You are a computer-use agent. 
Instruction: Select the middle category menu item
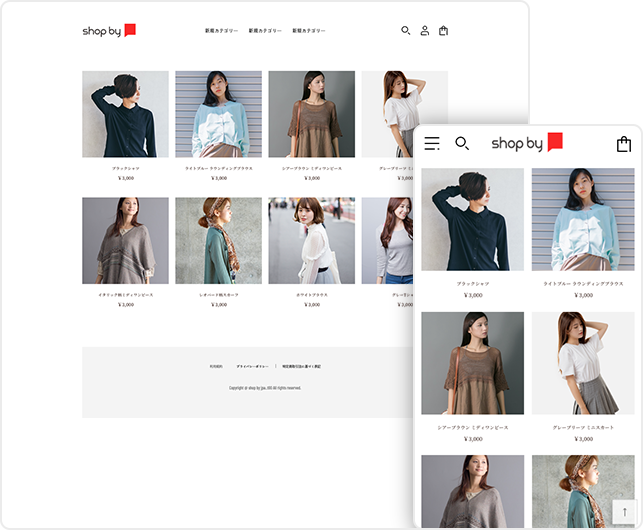(265, 31)
